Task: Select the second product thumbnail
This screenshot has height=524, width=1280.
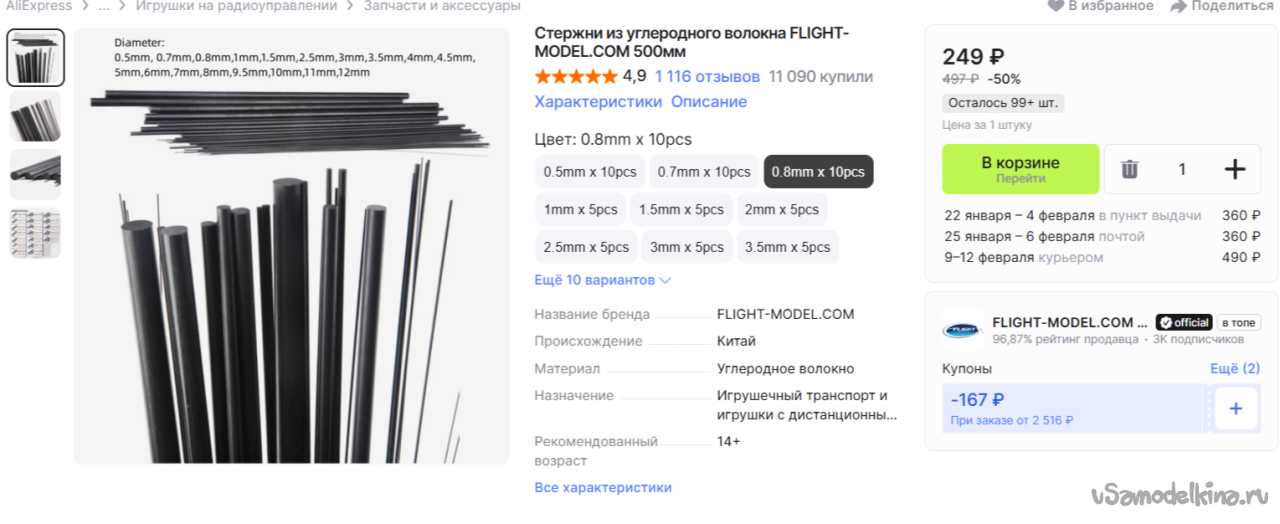Action: (x=35, y=117)
